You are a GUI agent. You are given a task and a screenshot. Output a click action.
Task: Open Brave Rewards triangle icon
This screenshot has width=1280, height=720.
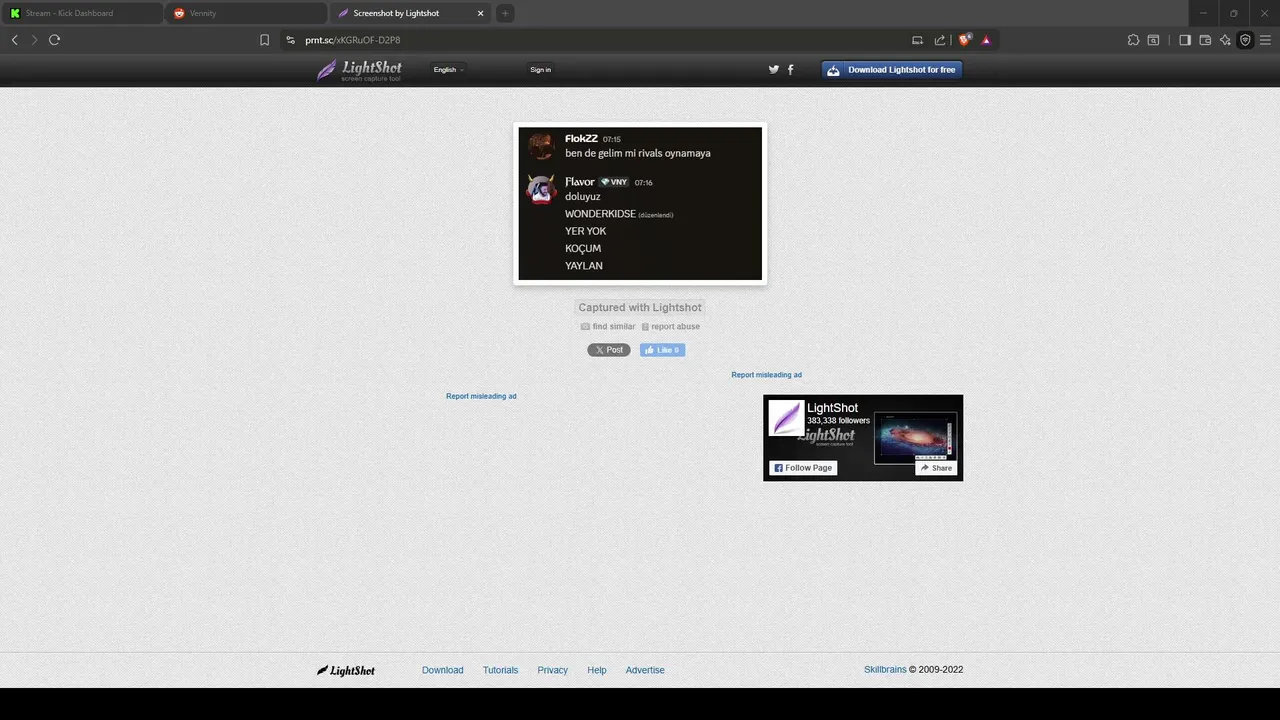(986, 40)
